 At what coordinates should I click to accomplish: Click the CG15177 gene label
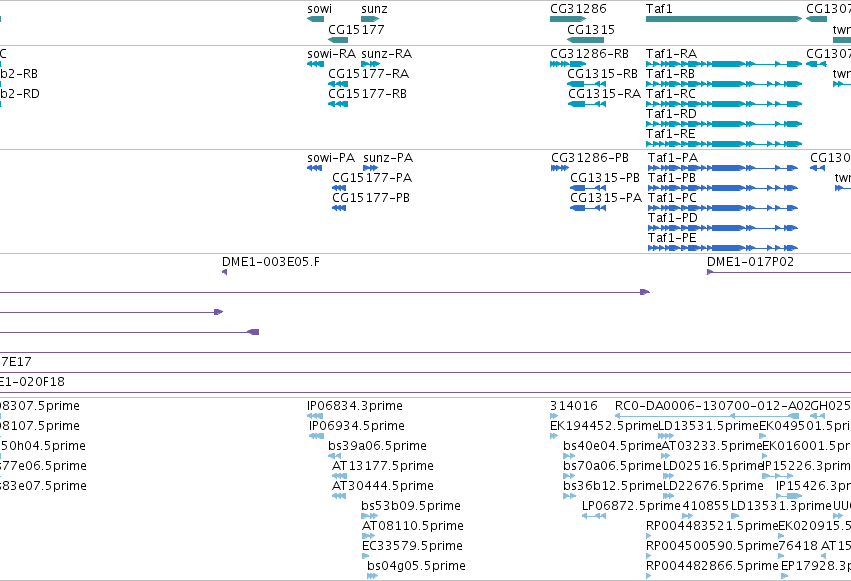coord(356,29)
